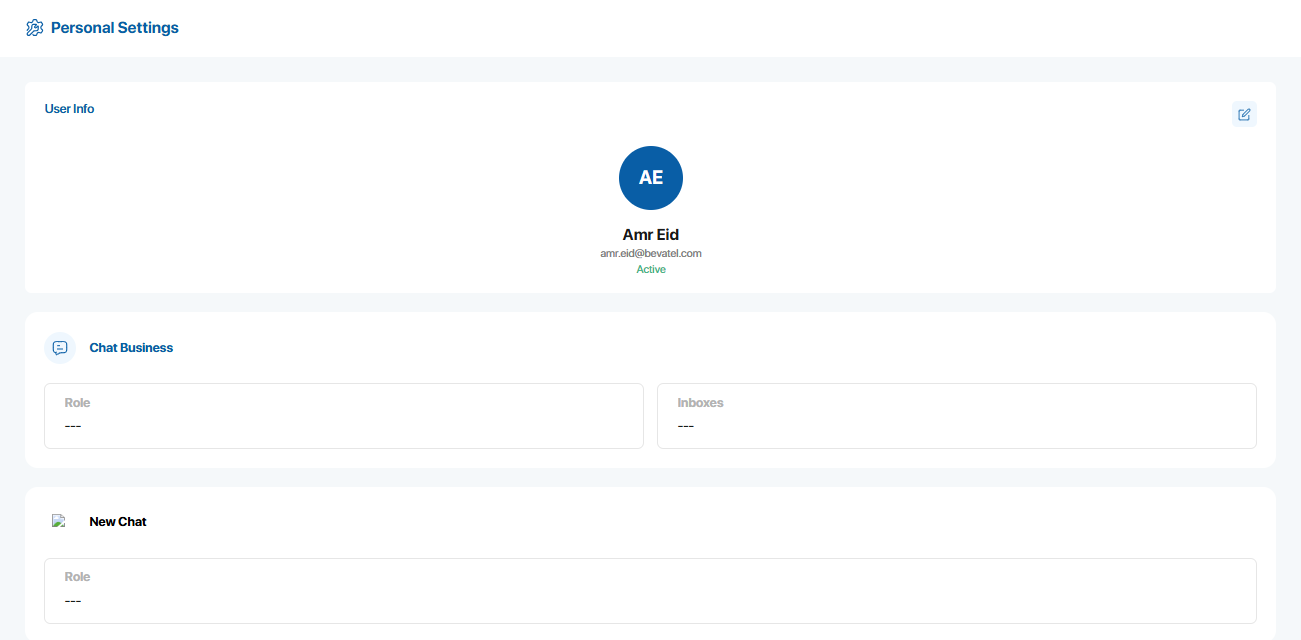Click the Role label in New Chat
The image size is (1301, 640).
coord(77,577)
